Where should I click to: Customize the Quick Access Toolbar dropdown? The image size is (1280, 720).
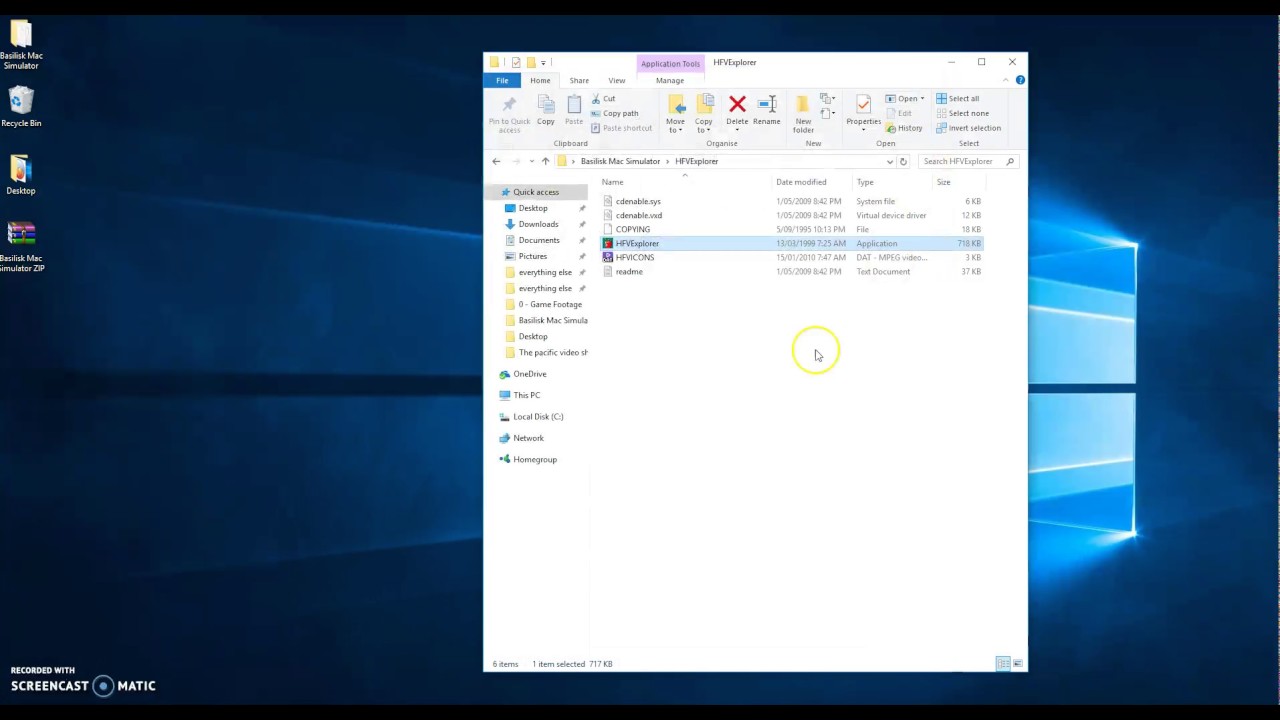pos(543,62)
